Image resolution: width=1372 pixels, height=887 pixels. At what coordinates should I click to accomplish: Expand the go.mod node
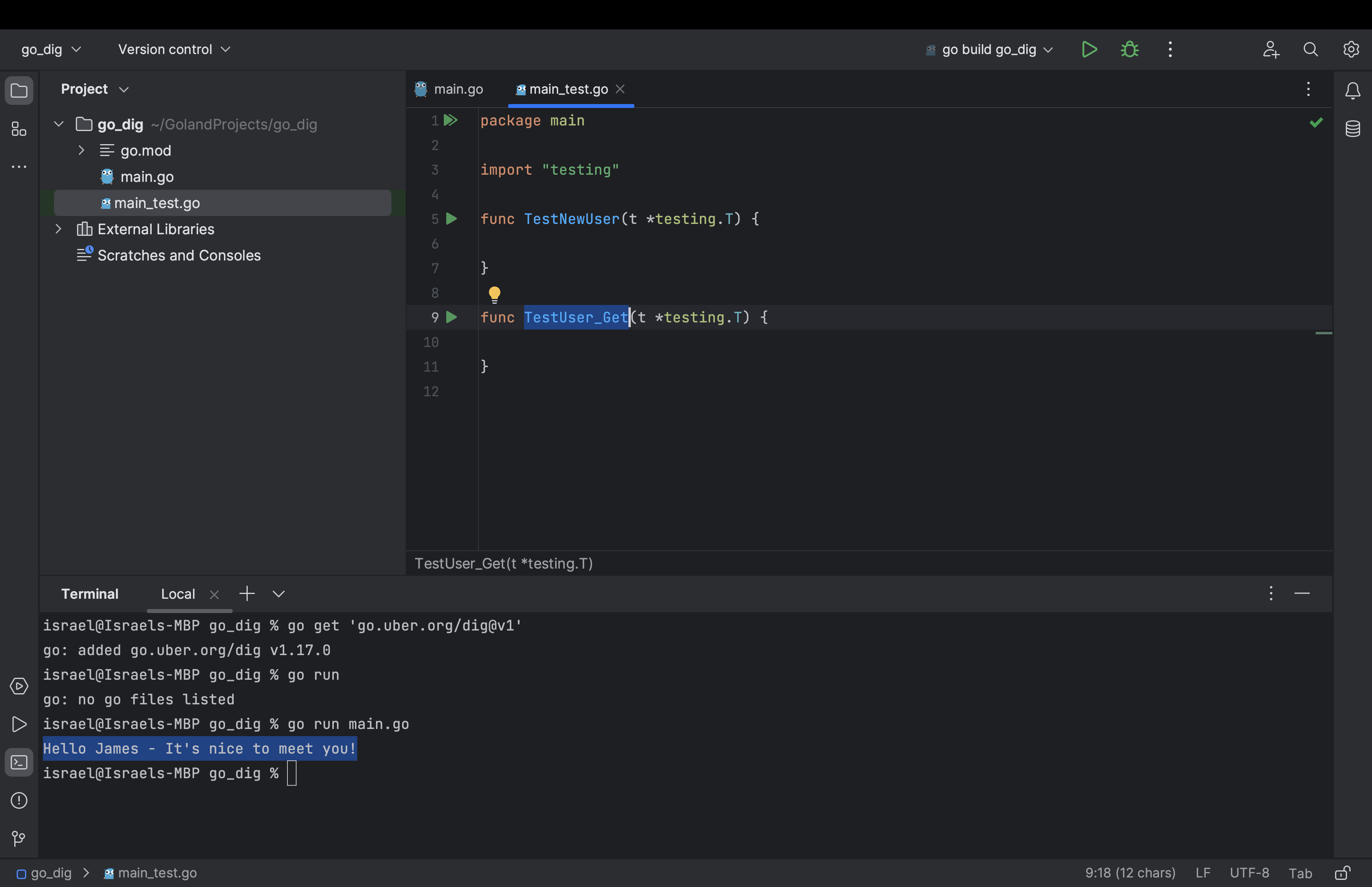(81, 150)
